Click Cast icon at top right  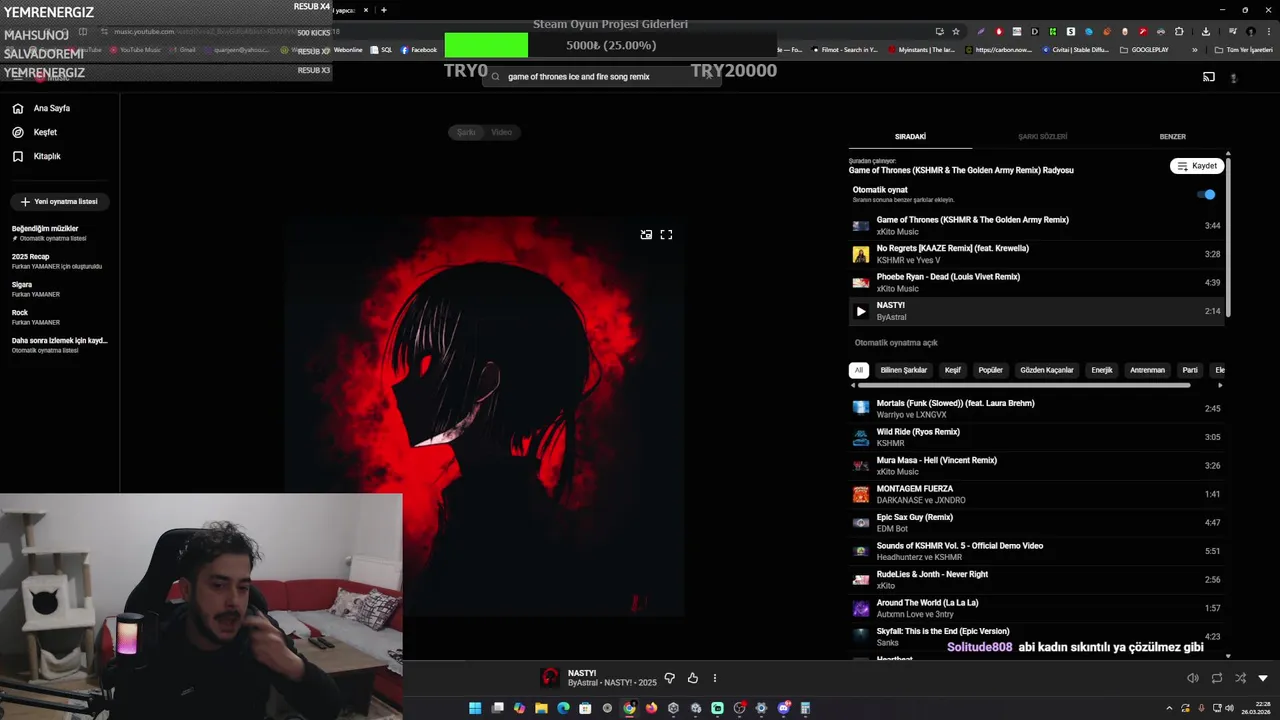[1209, 77]
